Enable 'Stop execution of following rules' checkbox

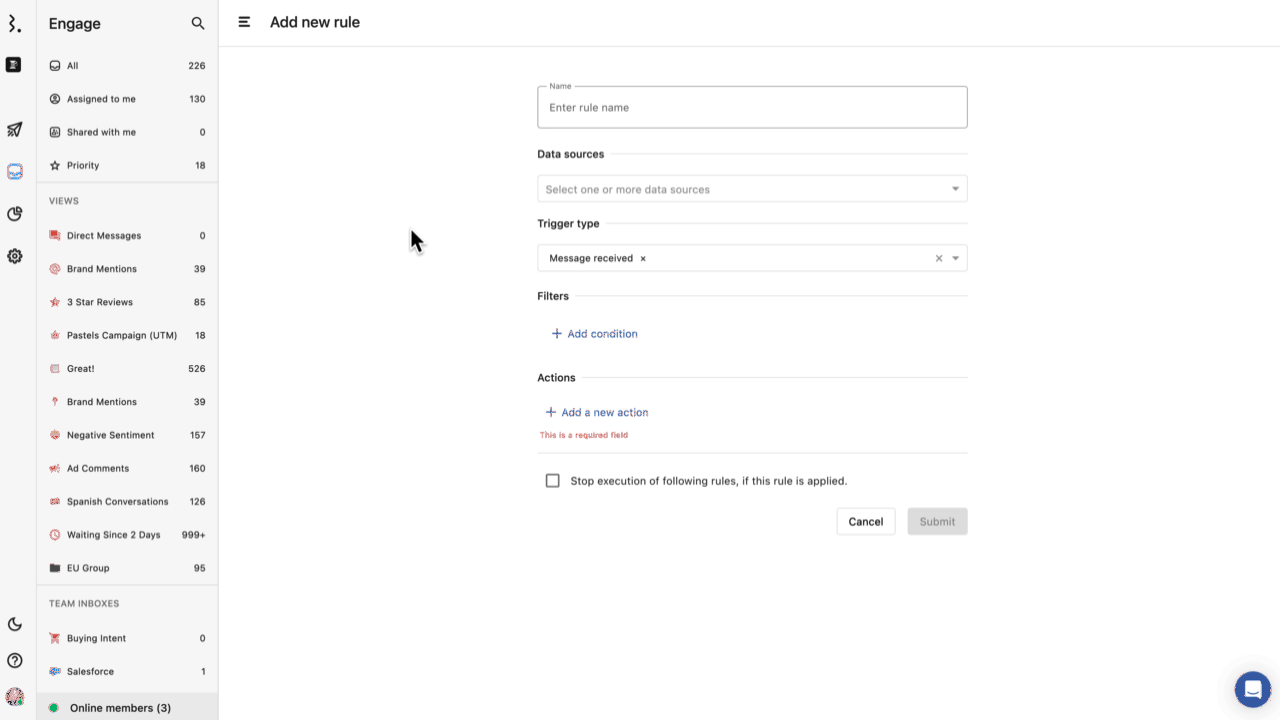coord(552,480)
